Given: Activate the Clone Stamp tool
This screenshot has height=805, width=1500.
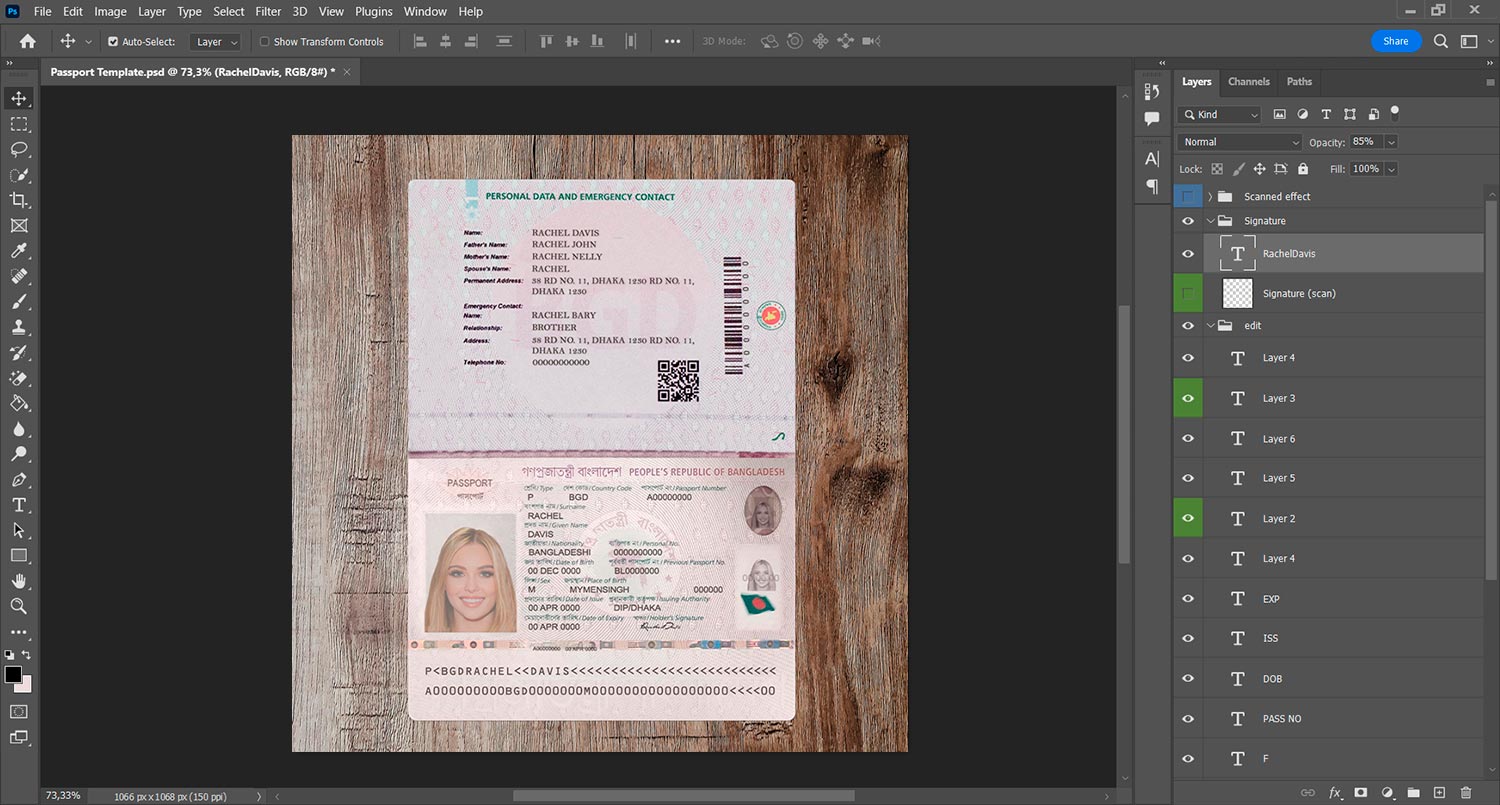Looking at the screenshot, I should [x=19, y=327].
